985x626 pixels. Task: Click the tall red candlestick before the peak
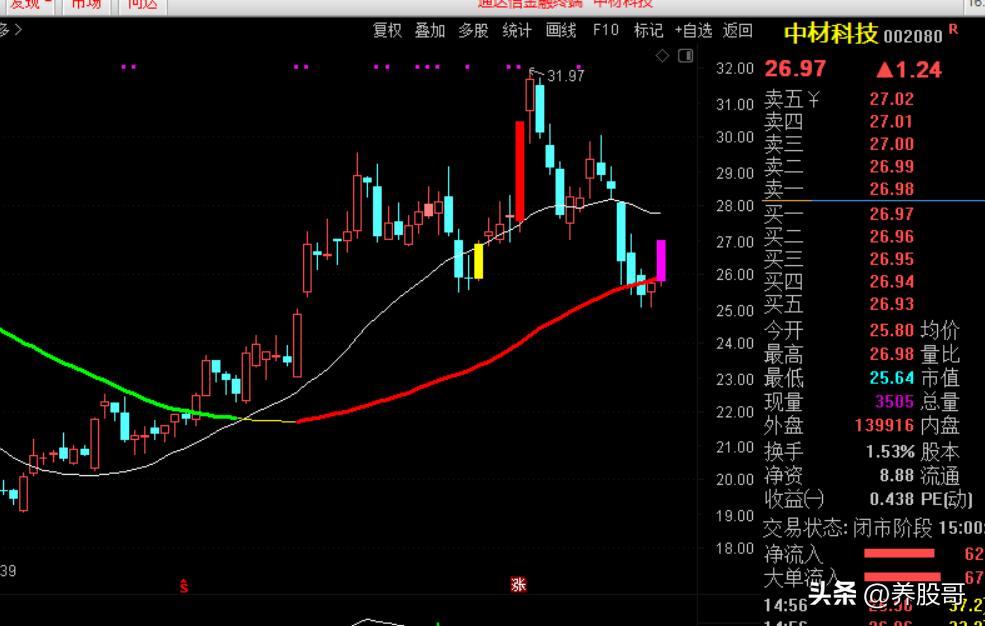click(x=520, y=171)
